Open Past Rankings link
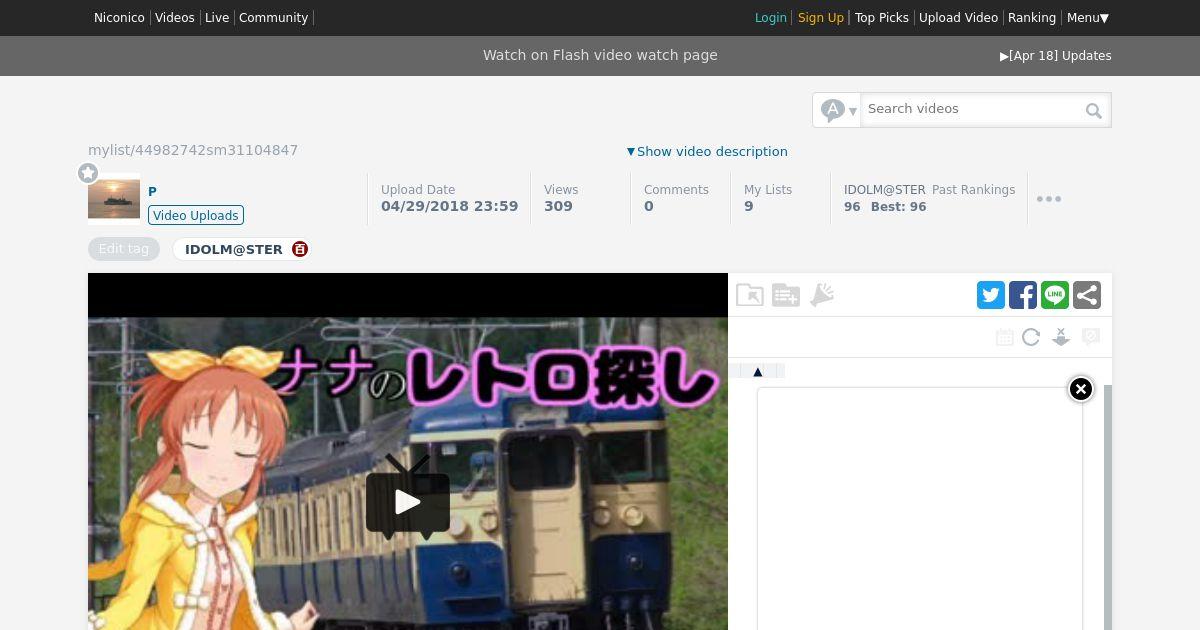This screenshot has height=630, width=1200. coord(973,190)
